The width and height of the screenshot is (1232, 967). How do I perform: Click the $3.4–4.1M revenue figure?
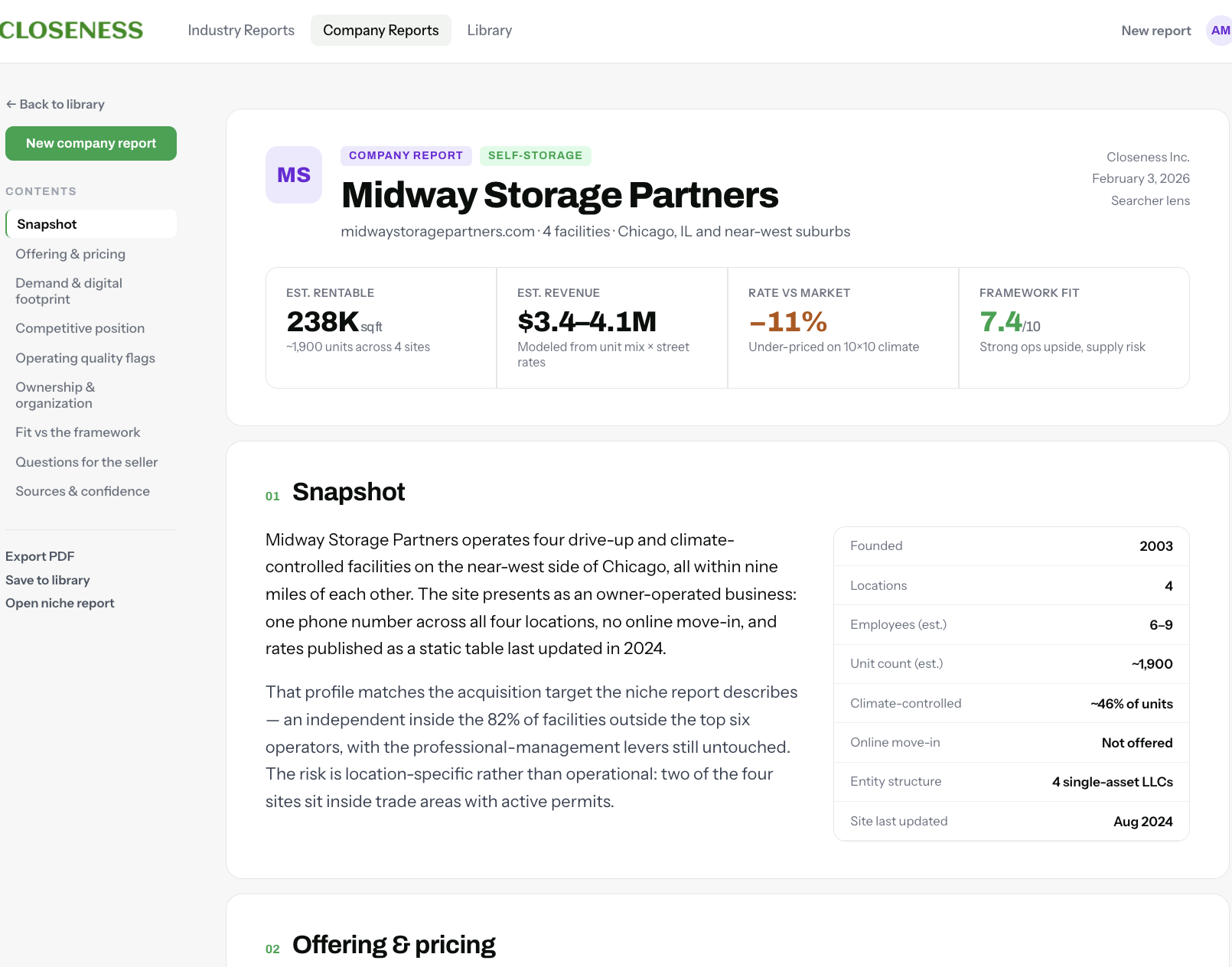(587, 322)
